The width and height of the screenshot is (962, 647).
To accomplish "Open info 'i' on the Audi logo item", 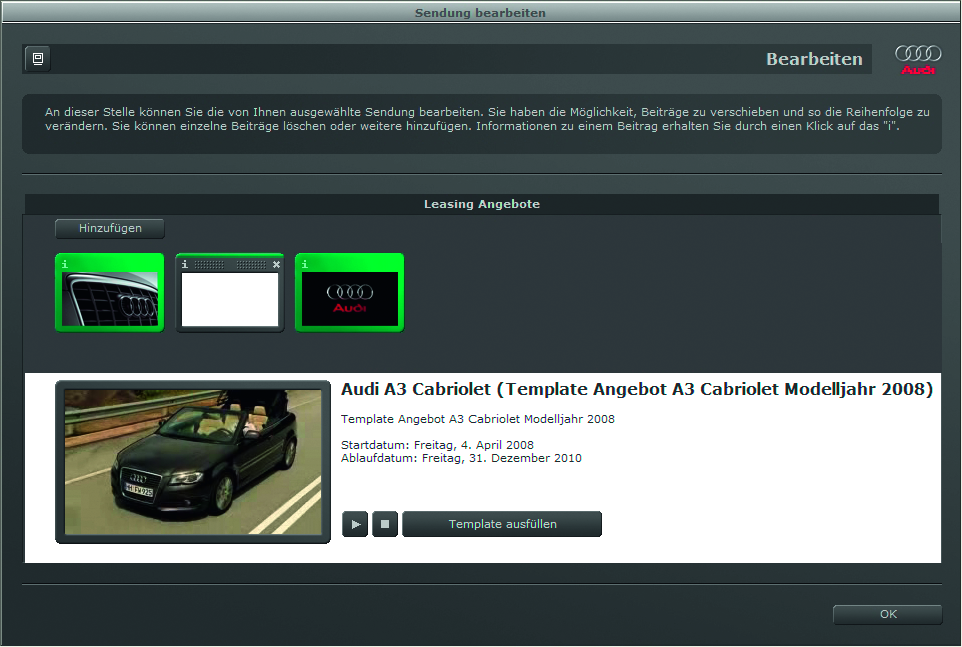I will coord(304,264).
